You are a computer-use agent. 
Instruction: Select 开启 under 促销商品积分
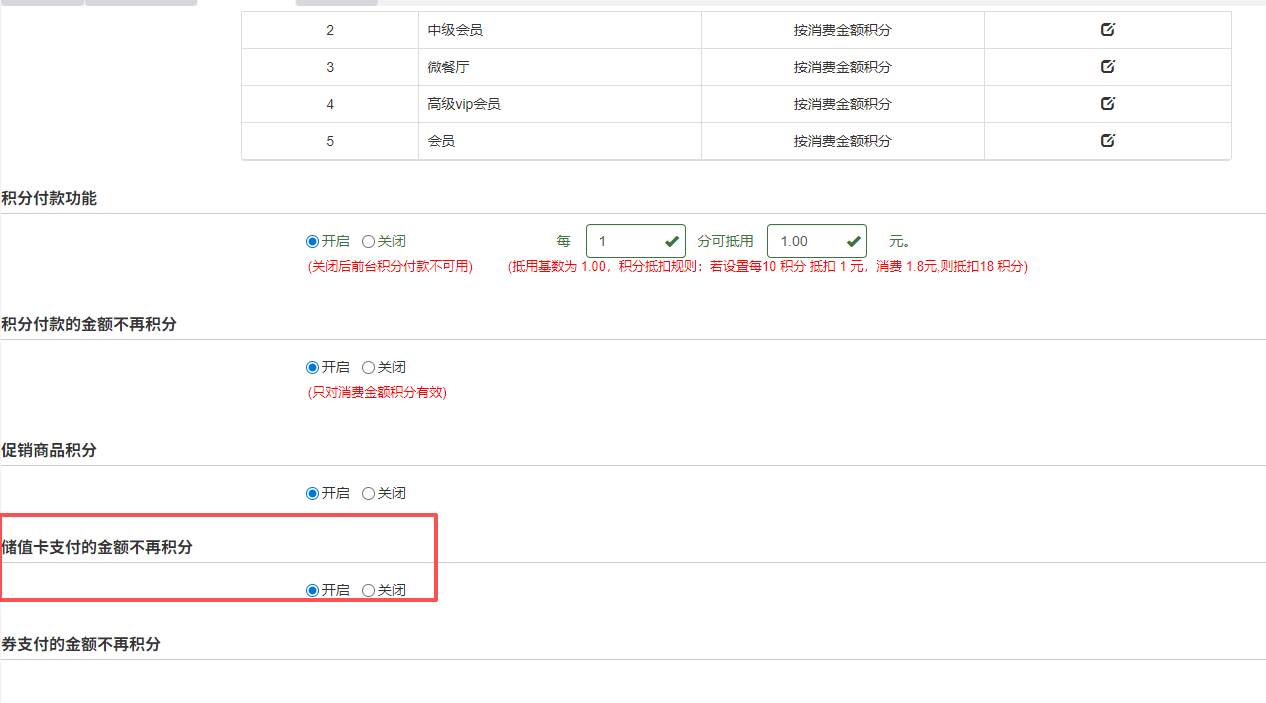click(313, 494)
